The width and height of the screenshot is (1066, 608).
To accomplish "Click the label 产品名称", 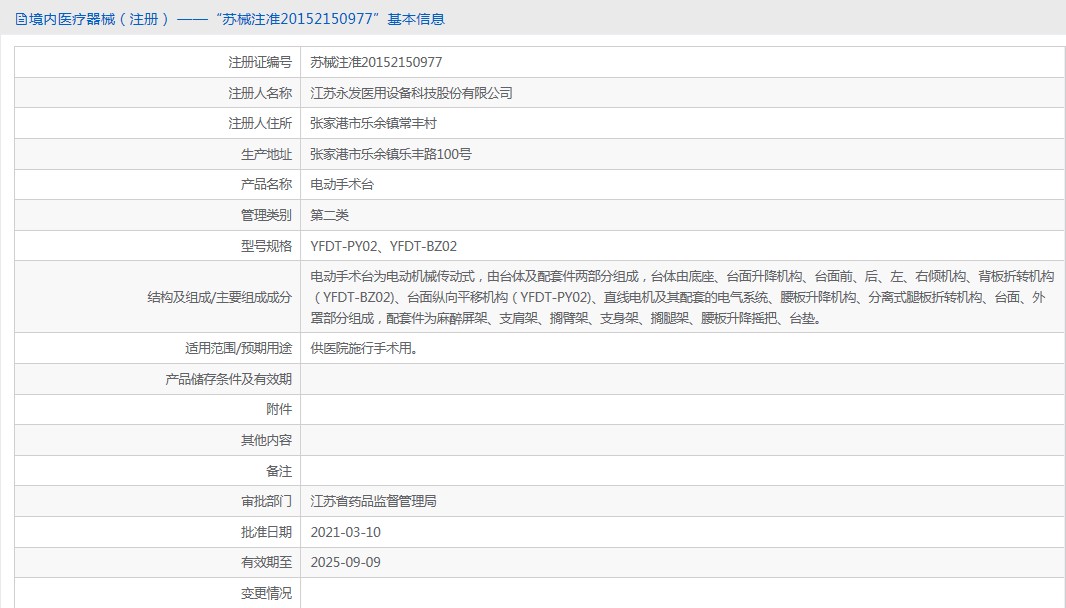I will click(266, 184).
